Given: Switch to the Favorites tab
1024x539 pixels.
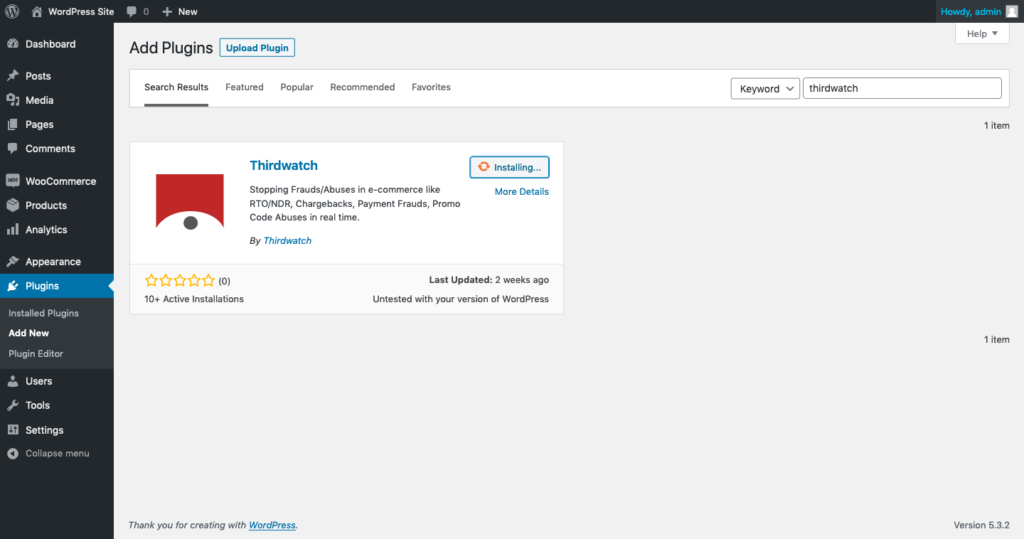Looking at the screenshot, I should point(431,87).
